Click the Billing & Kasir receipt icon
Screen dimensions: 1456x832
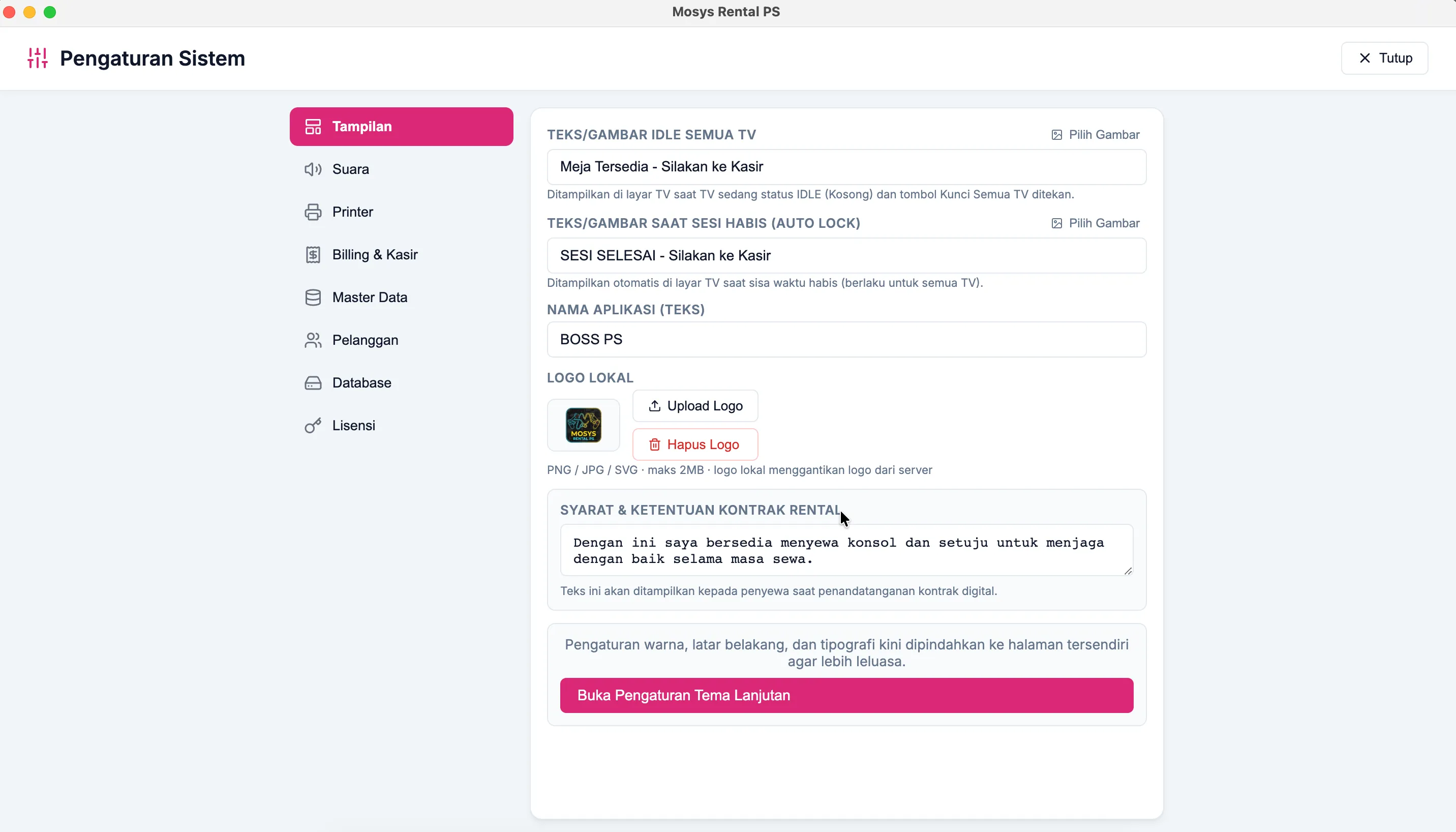click(x=313, y=255)
